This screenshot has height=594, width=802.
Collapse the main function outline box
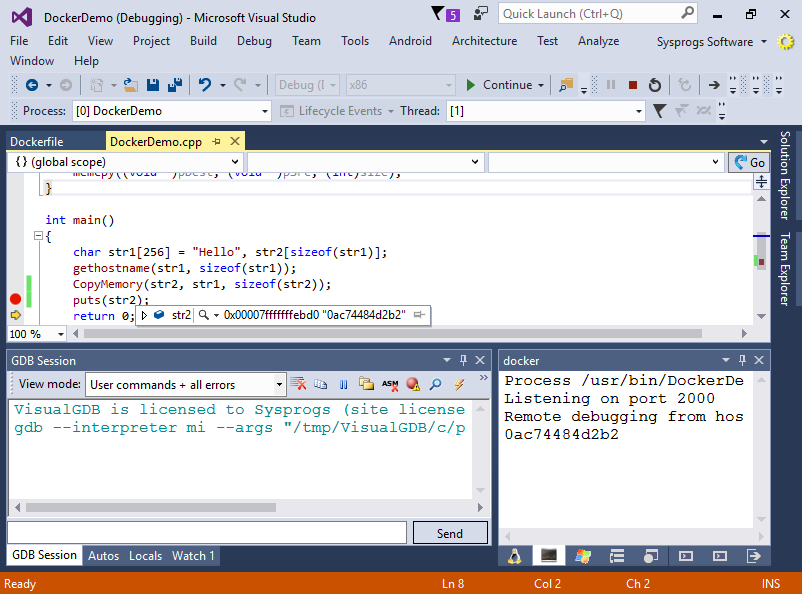(x=38, y=236)
